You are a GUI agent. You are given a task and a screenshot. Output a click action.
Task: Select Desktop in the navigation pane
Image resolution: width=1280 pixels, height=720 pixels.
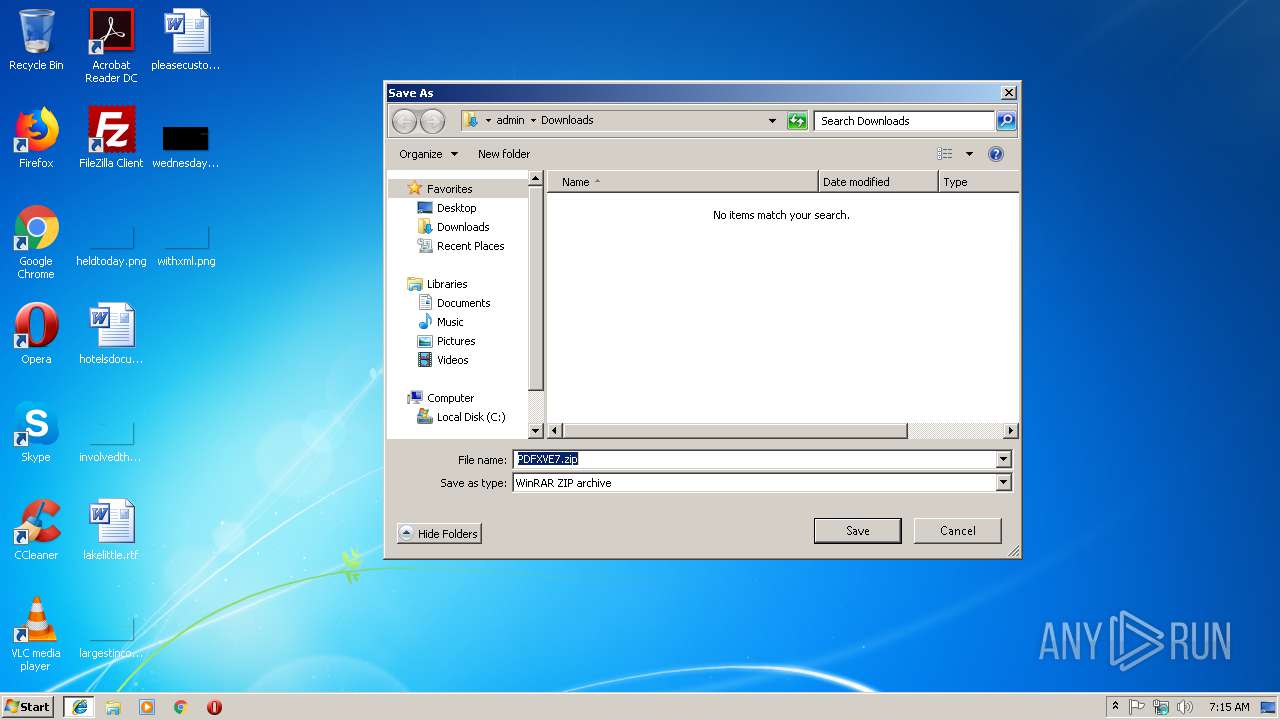(456, 208)
